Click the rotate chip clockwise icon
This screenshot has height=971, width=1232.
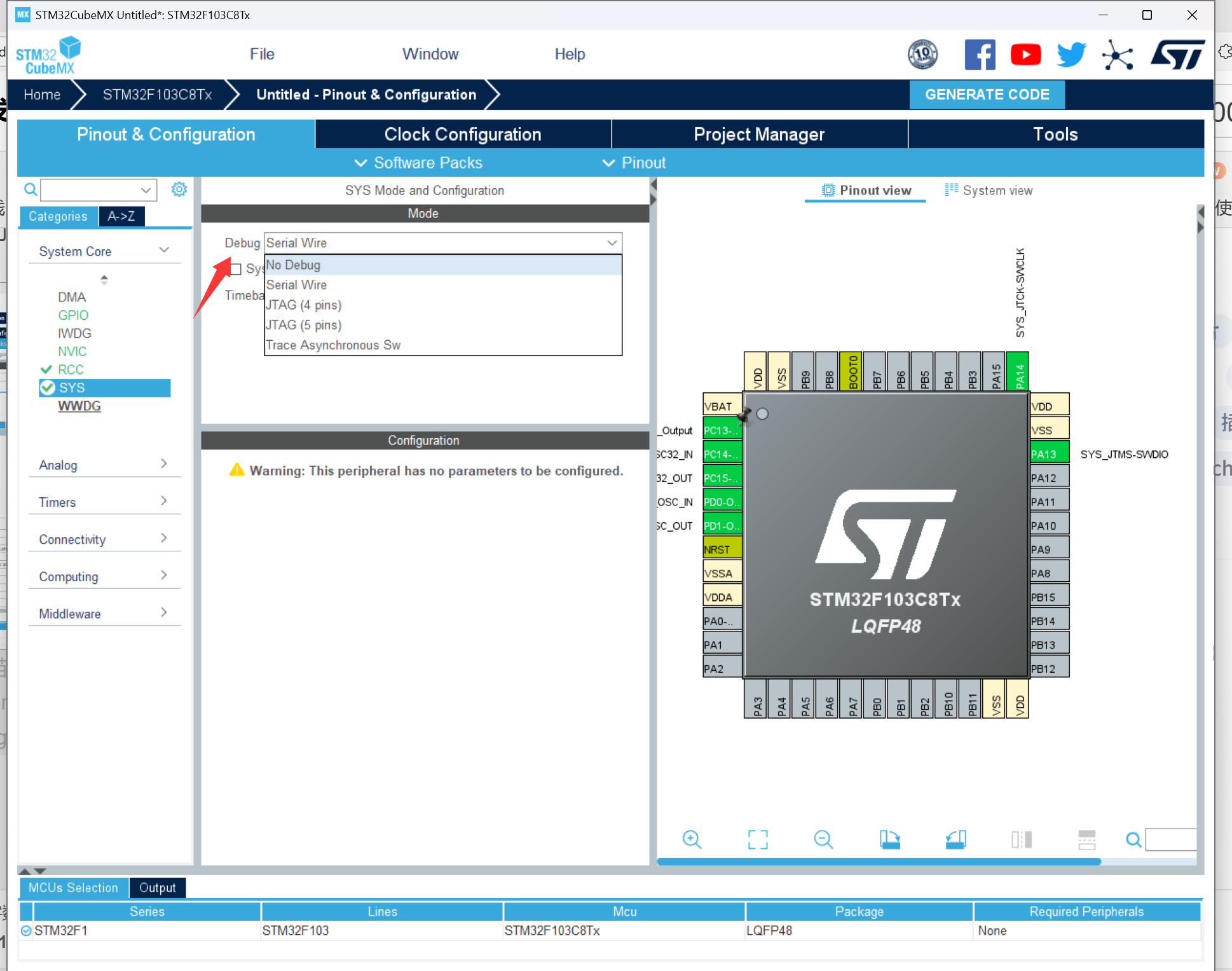click(889, 839)
